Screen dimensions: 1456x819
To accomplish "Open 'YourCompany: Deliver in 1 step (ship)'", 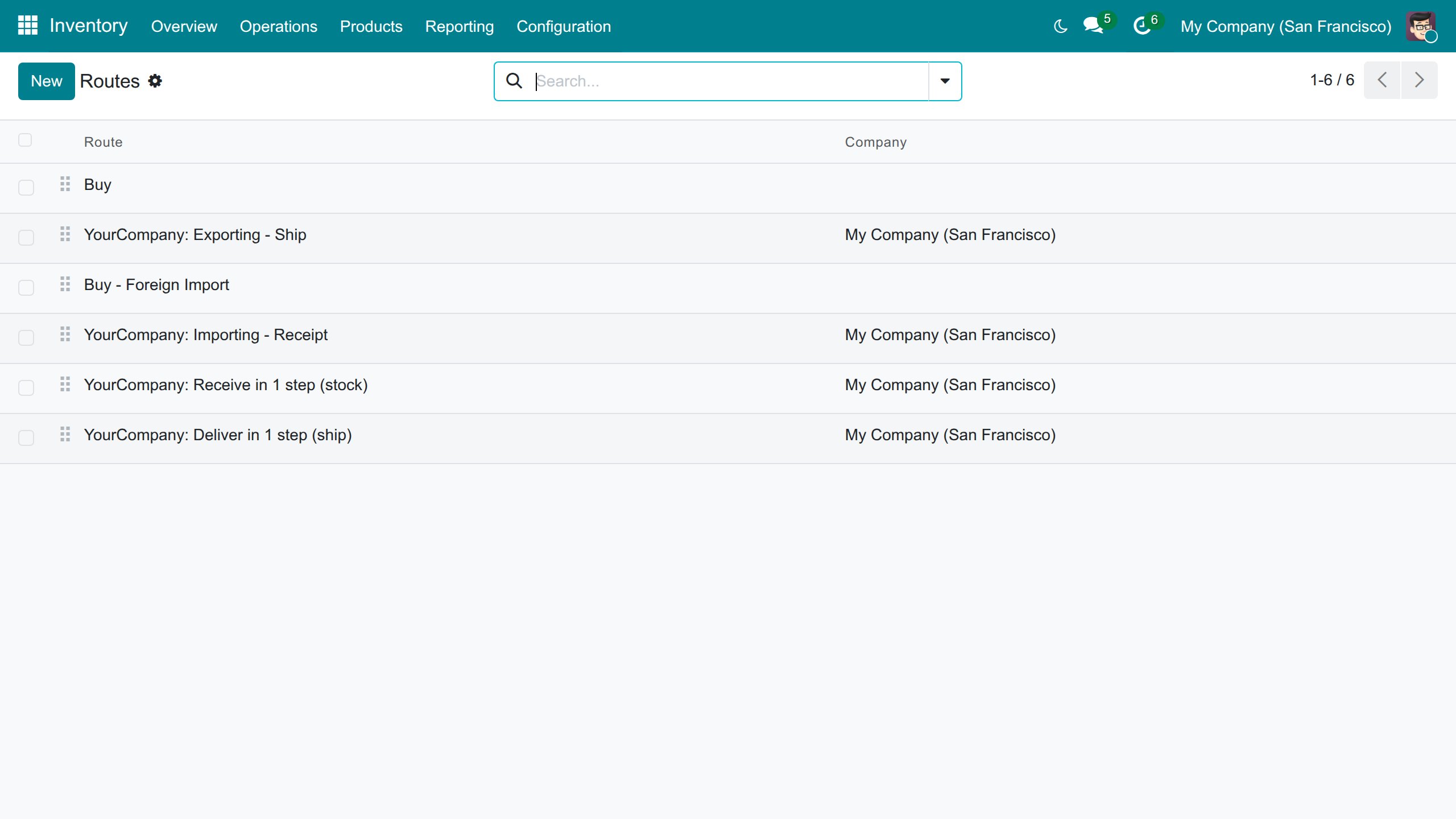I will coord(218,435).
